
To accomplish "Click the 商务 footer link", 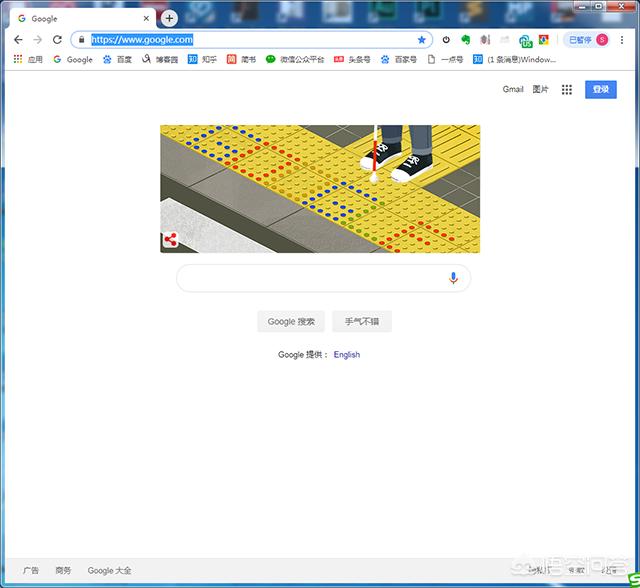I will pos(63,570).
